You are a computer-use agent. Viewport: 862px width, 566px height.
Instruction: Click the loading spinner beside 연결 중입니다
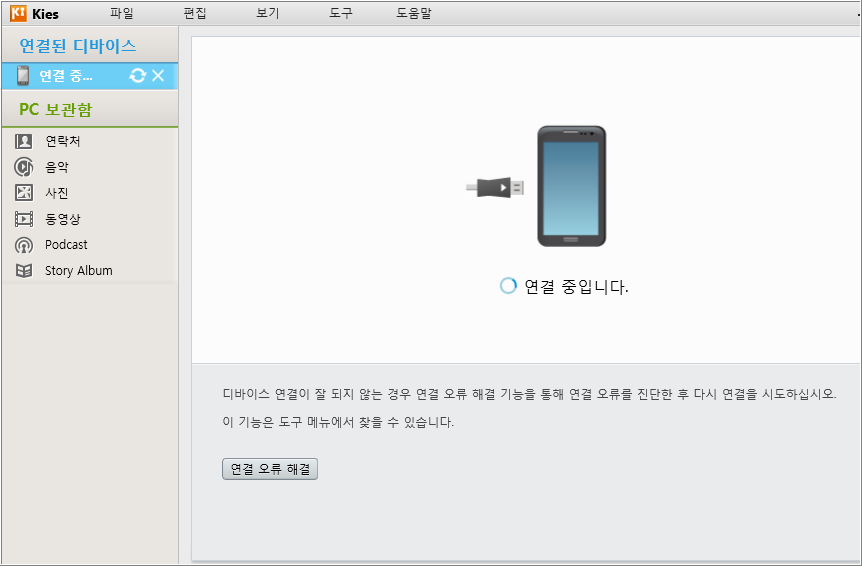click(508, 286)
